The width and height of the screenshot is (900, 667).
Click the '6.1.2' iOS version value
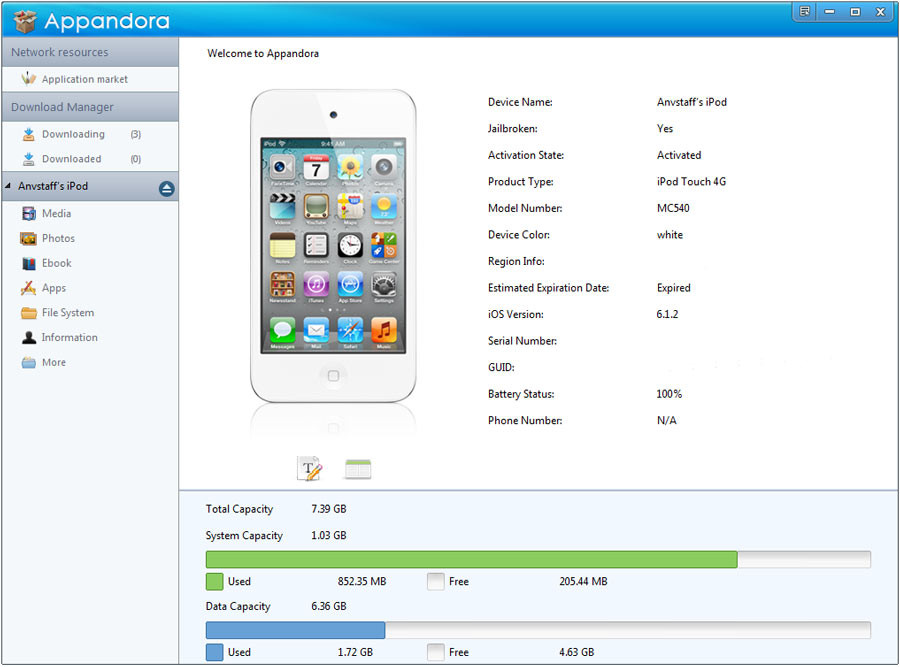(667, 314)
